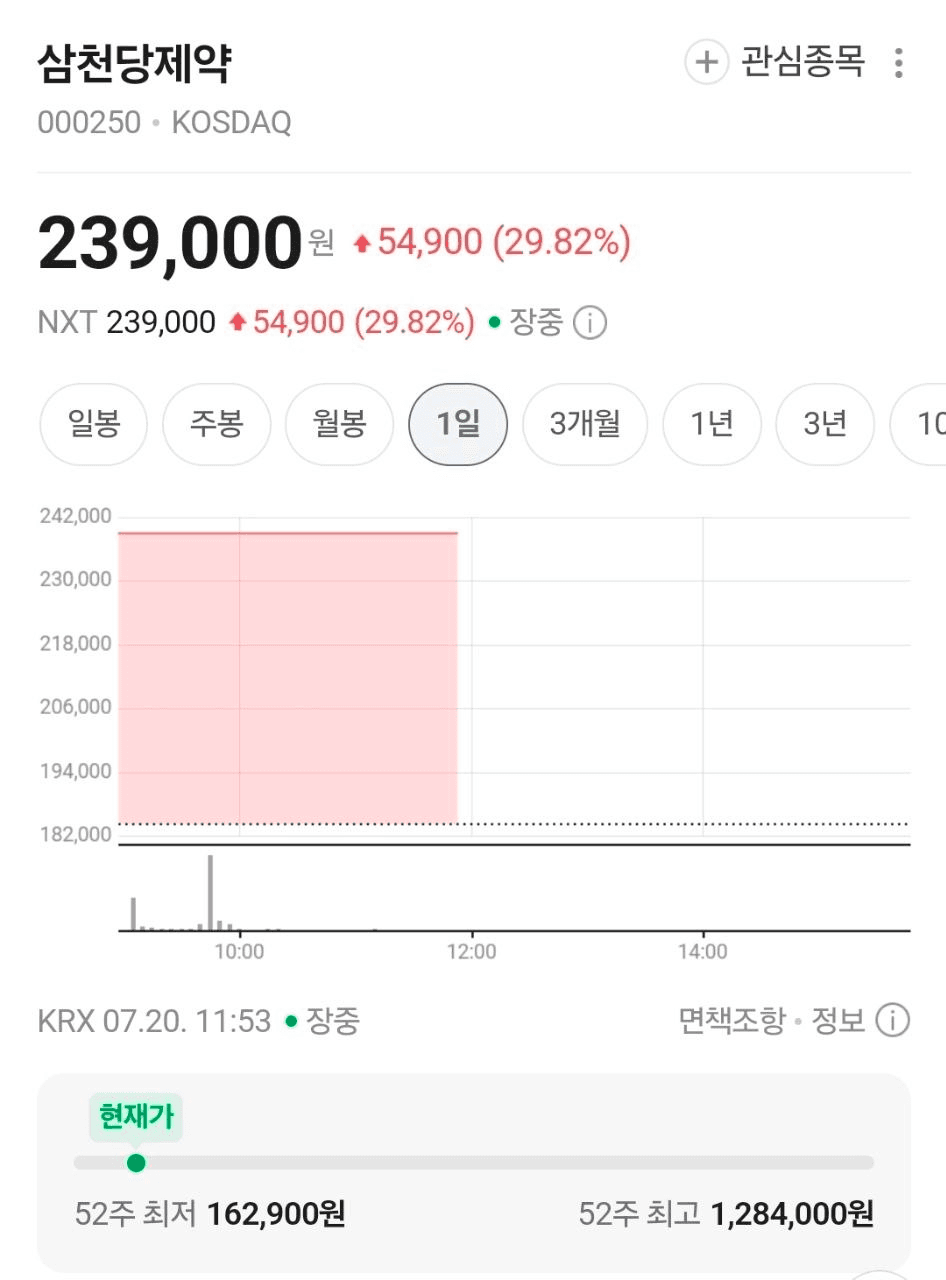
Task: Open the three-dot more options menu
Action: tap(899, 62)
